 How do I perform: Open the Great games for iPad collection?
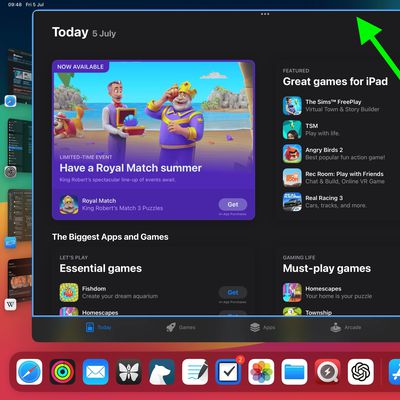pyautogui.click(x=335, y=81)
